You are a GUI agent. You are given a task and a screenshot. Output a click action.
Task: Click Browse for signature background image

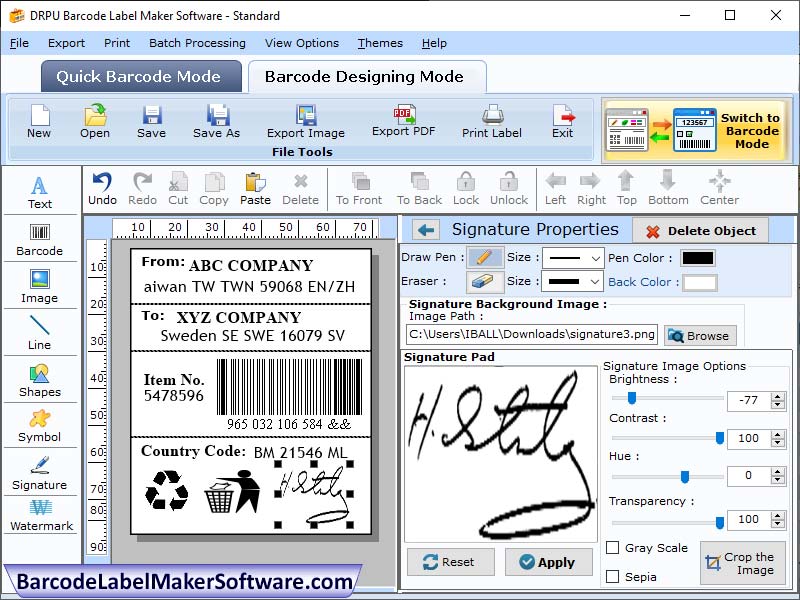[x=699, y=335]
